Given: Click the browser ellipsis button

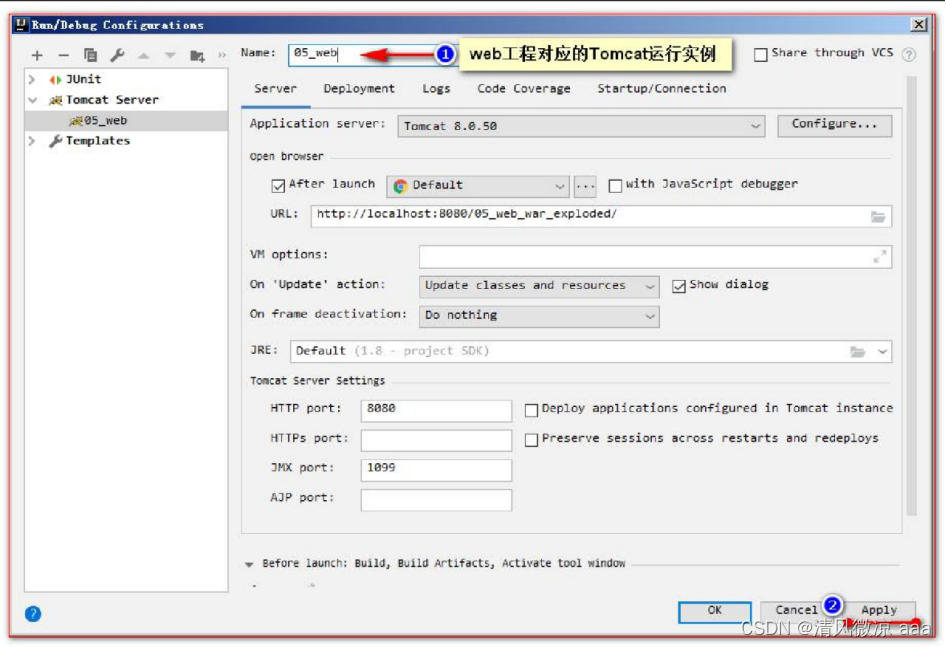Looking at the screenshot, I should pos(585,186).
